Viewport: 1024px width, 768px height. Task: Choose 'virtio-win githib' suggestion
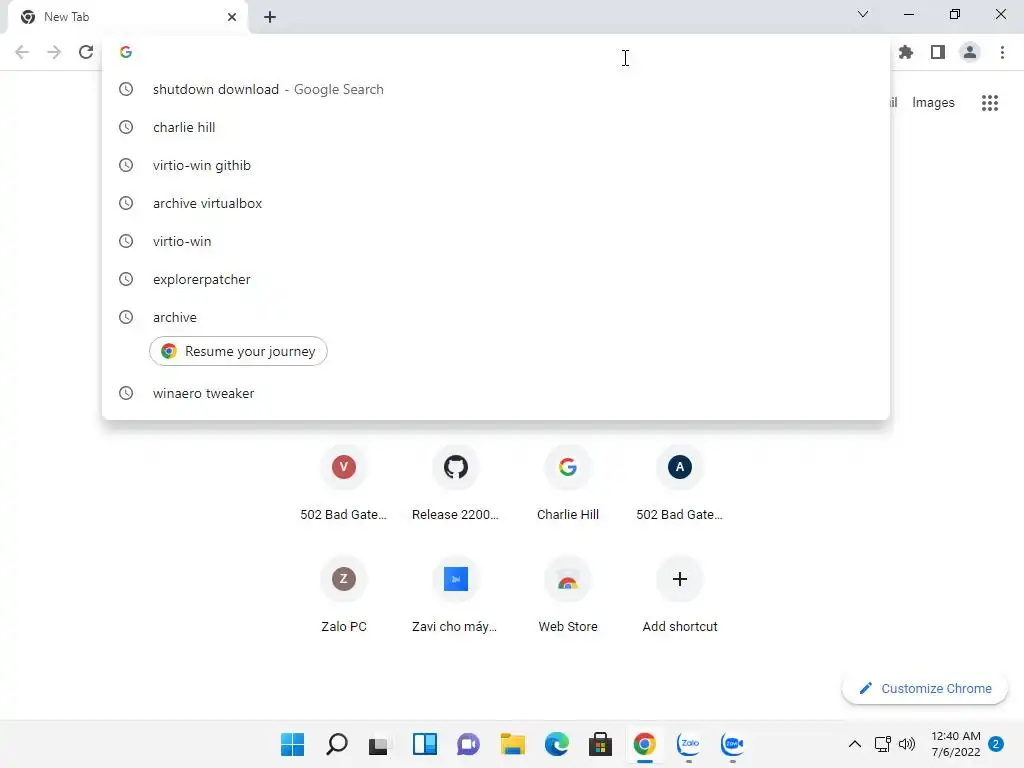496,165
